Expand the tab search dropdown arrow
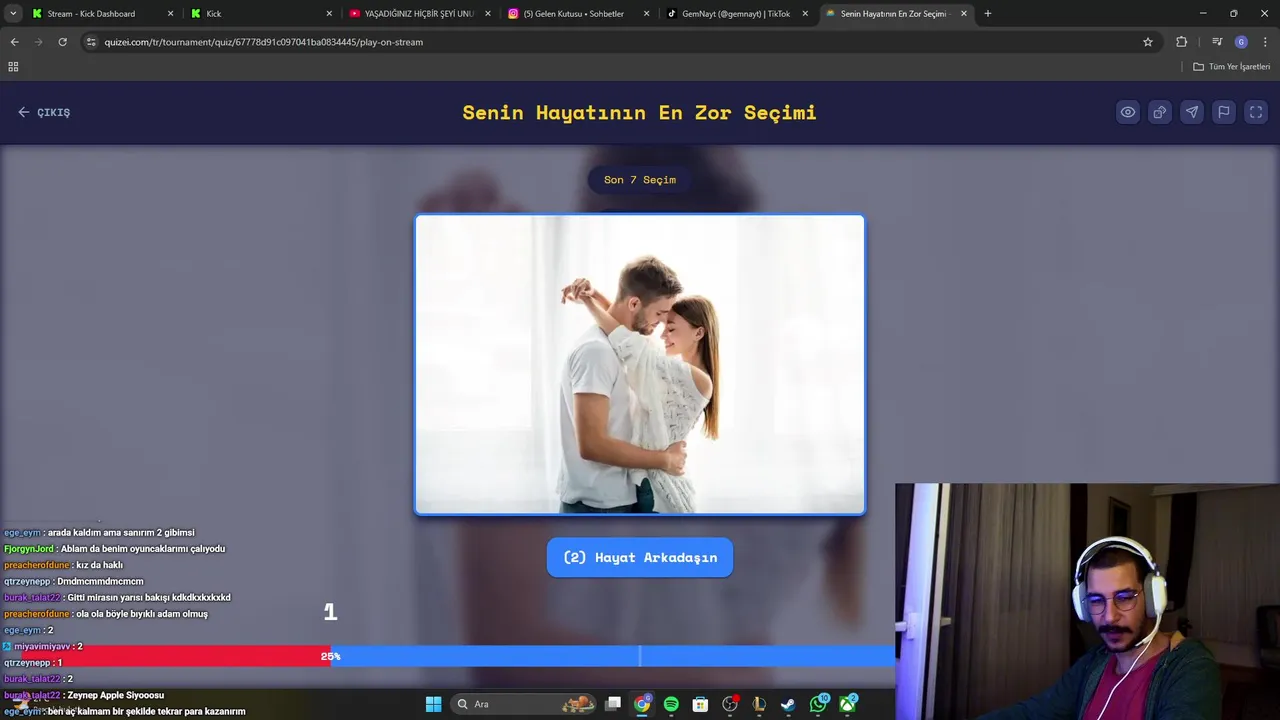This screenshot has height=720, width=1280. click(13, 14)
